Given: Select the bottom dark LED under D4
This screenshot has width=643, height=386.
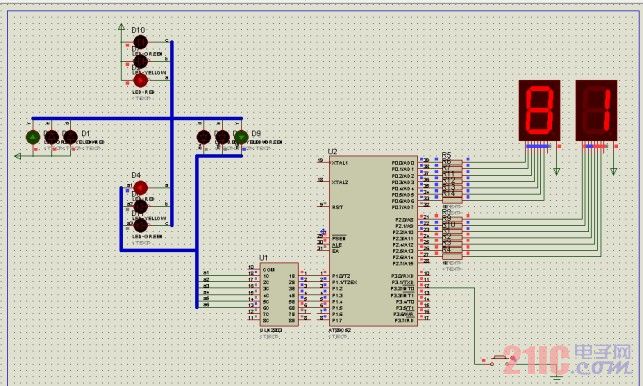Looking at the screenshot, I should click(140, 225).
